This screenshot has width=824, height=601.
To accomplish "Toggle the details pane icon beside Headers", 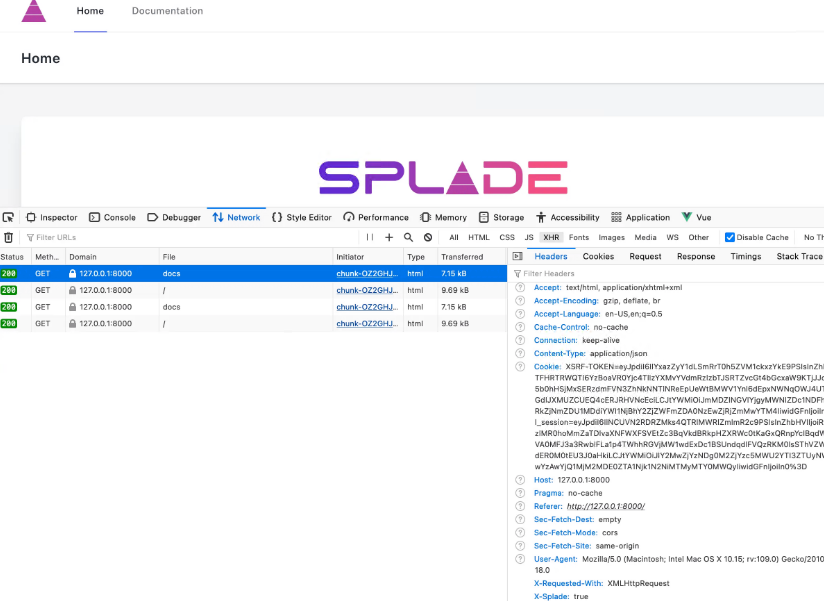I will click(x=518, y=256).
